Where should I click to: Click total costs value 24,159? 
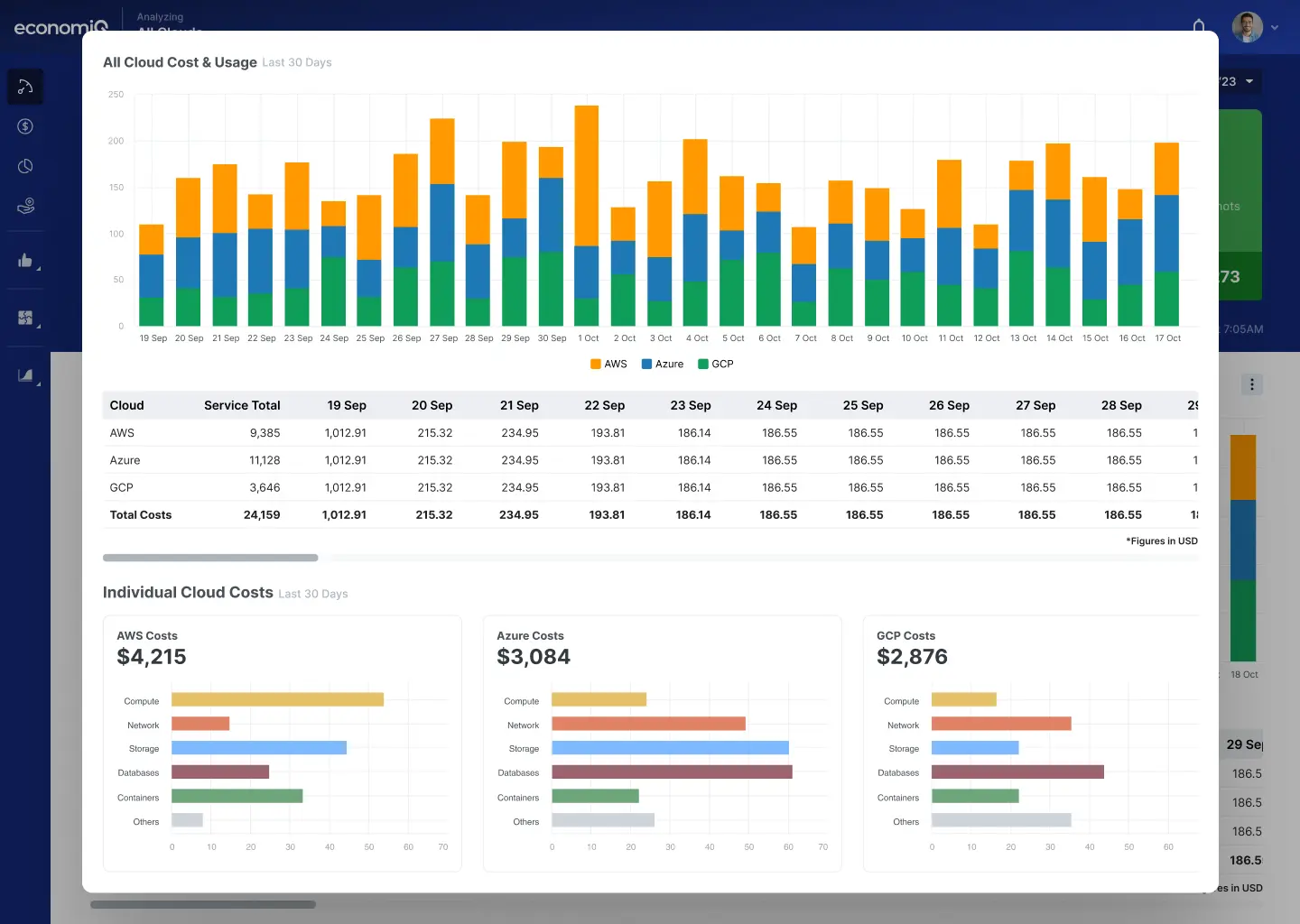(x=262, y=515)
